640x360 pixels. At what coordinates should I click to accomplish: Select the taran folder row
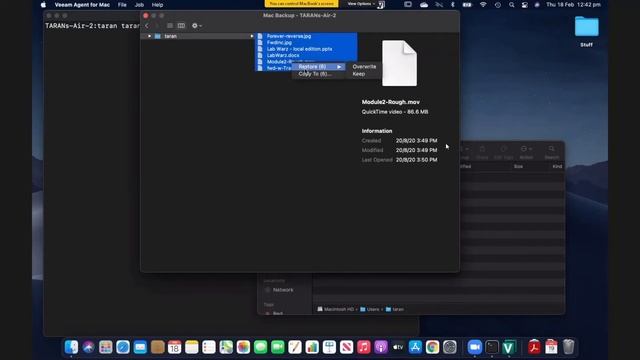pyautogui.click(x=198, y=36)
